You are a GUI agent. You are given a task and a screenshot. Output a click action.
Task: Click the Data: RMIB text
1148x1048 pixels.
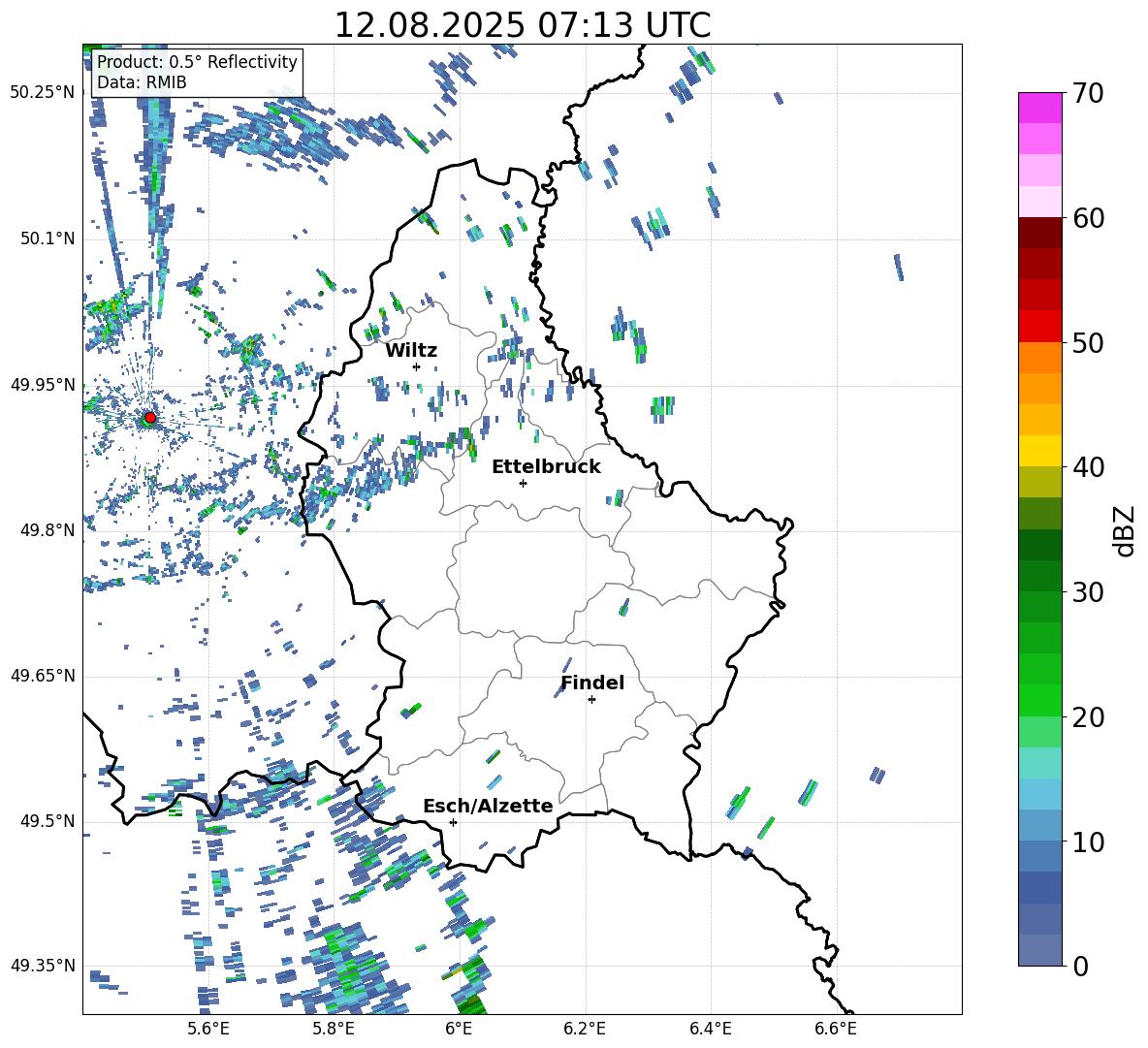[x=142, y=82]
